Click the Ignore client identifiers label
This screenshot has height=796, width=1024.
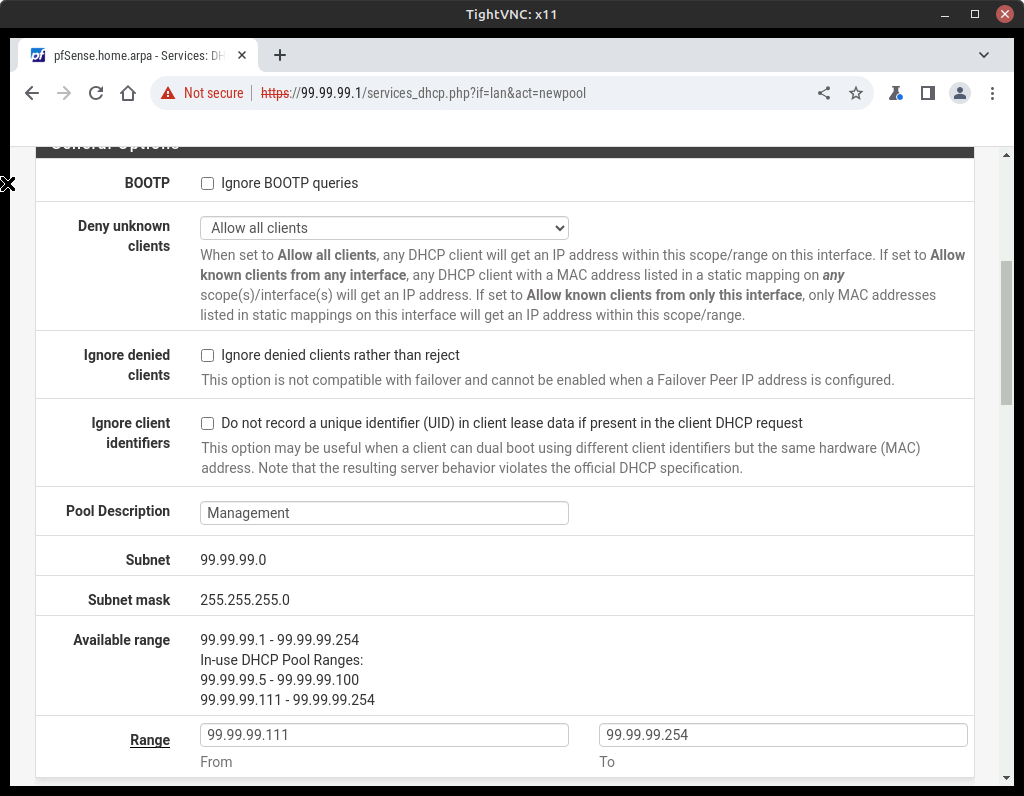pos(131,433)
